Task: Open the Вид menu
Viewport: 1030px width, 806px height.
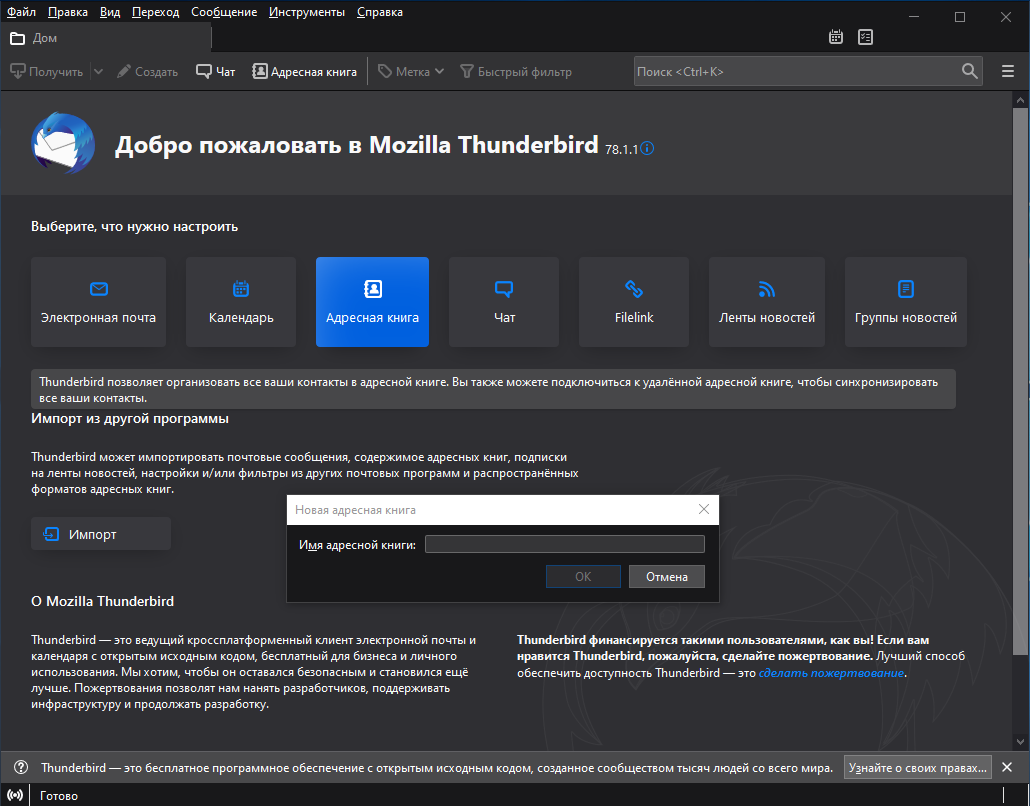Action: pos(110,12)
